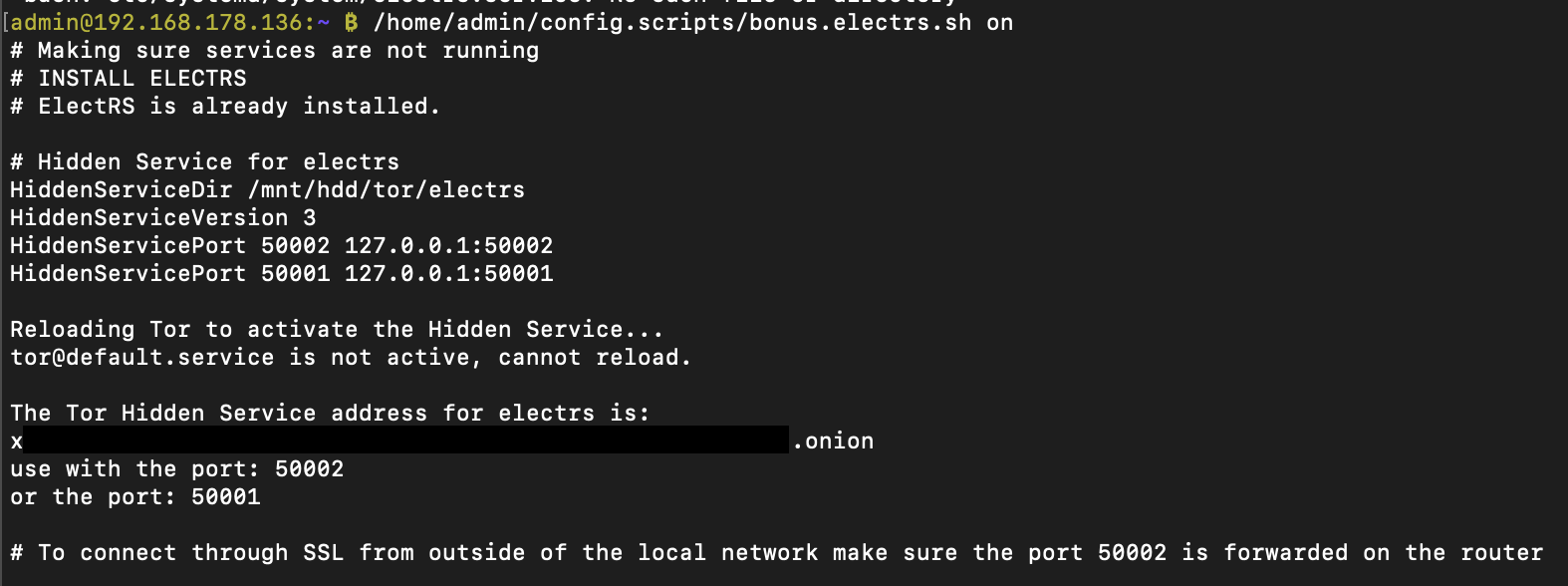Click the 'use with the port: 50002' line
1568x586 pixels.
[176, 468]
